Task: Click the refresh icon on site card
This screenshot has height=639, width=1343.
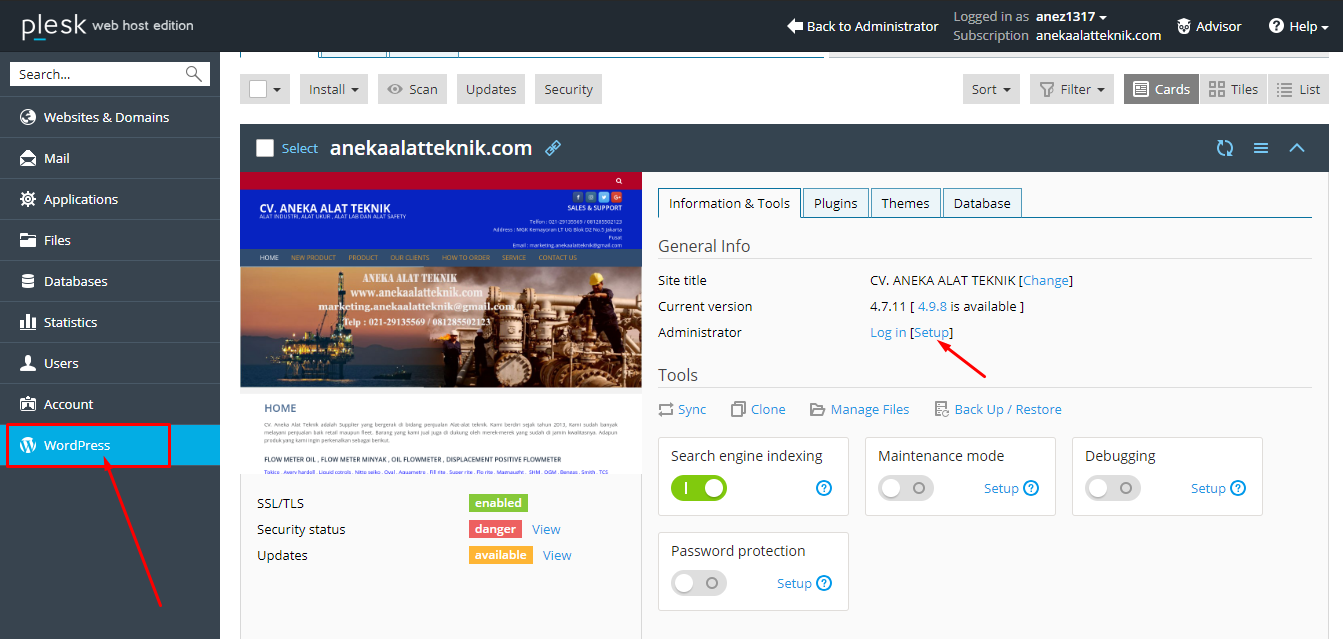Action: click(1225, 148)
